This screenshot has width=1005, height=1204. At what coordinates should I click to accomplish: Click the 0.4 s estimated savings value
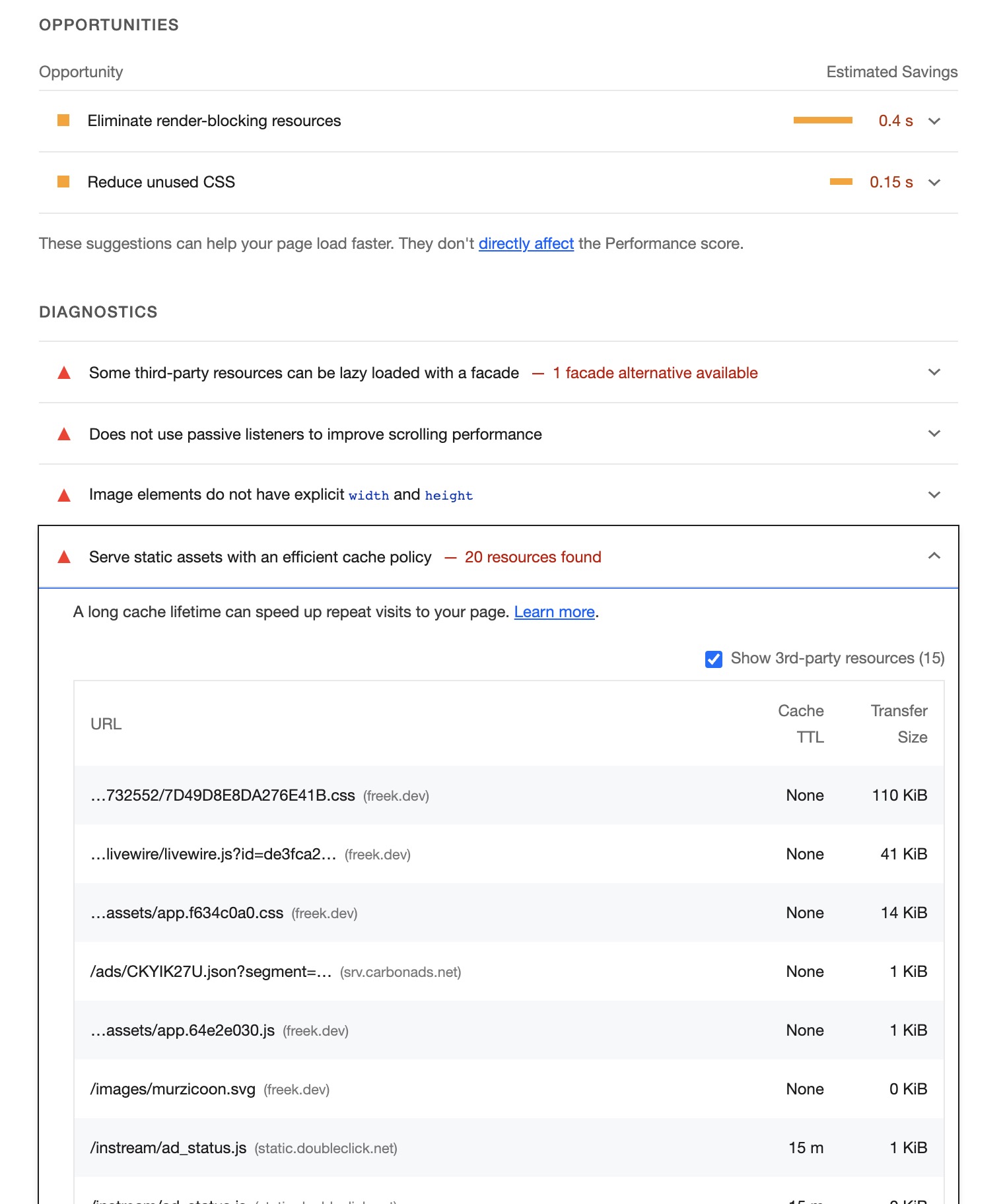point(895,121)
